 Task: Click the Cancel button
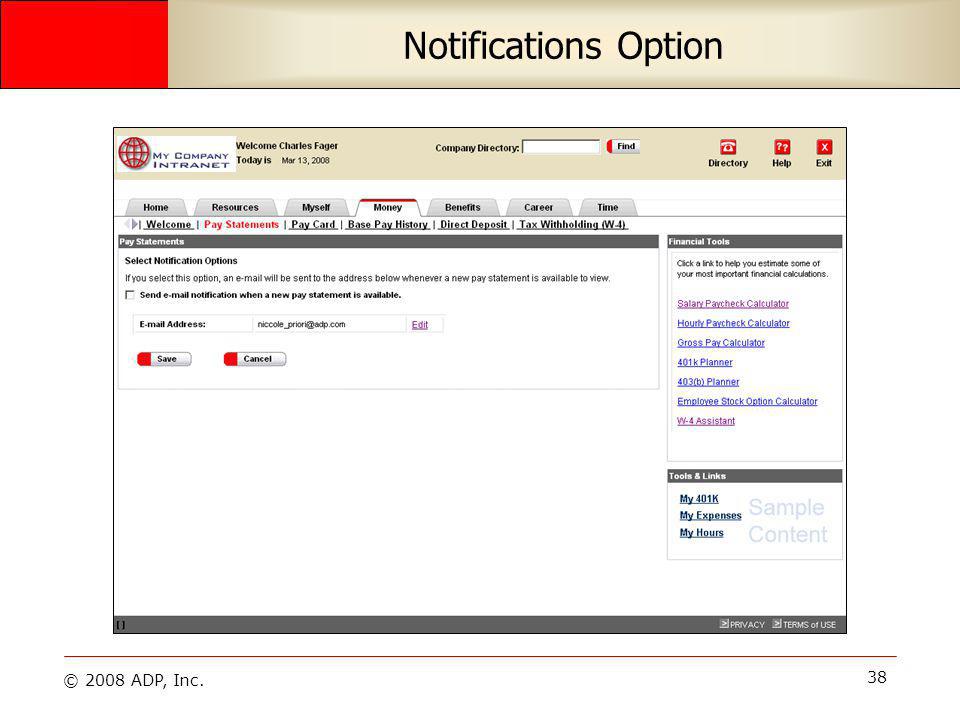(x=255, y=359)
